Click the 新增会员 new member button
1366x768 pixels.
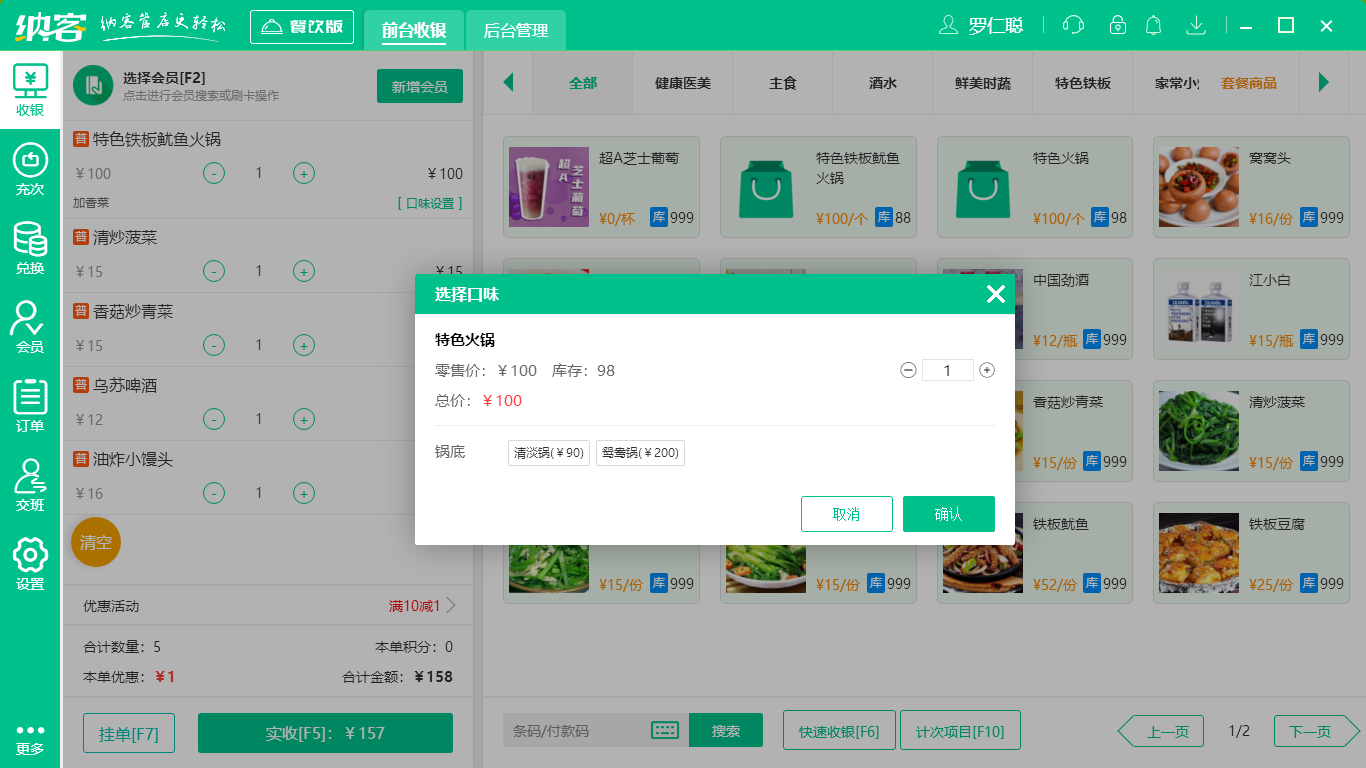419,86
